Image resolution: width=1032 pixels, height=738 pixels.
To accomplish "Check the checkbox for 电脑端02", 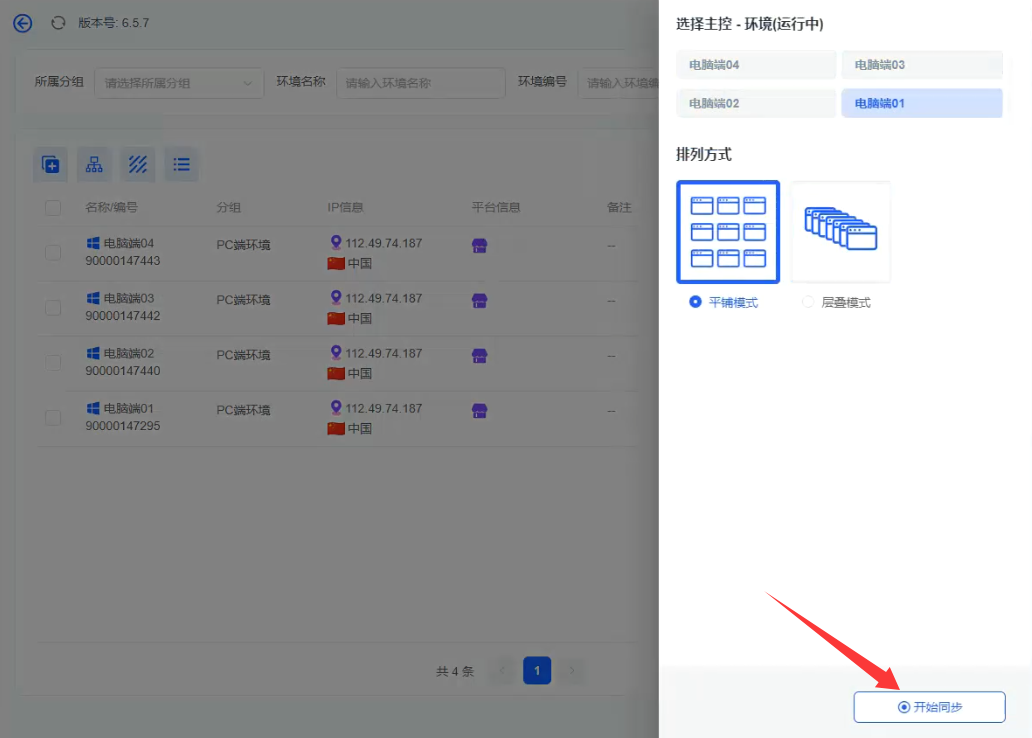I will (x=52, y=363).
